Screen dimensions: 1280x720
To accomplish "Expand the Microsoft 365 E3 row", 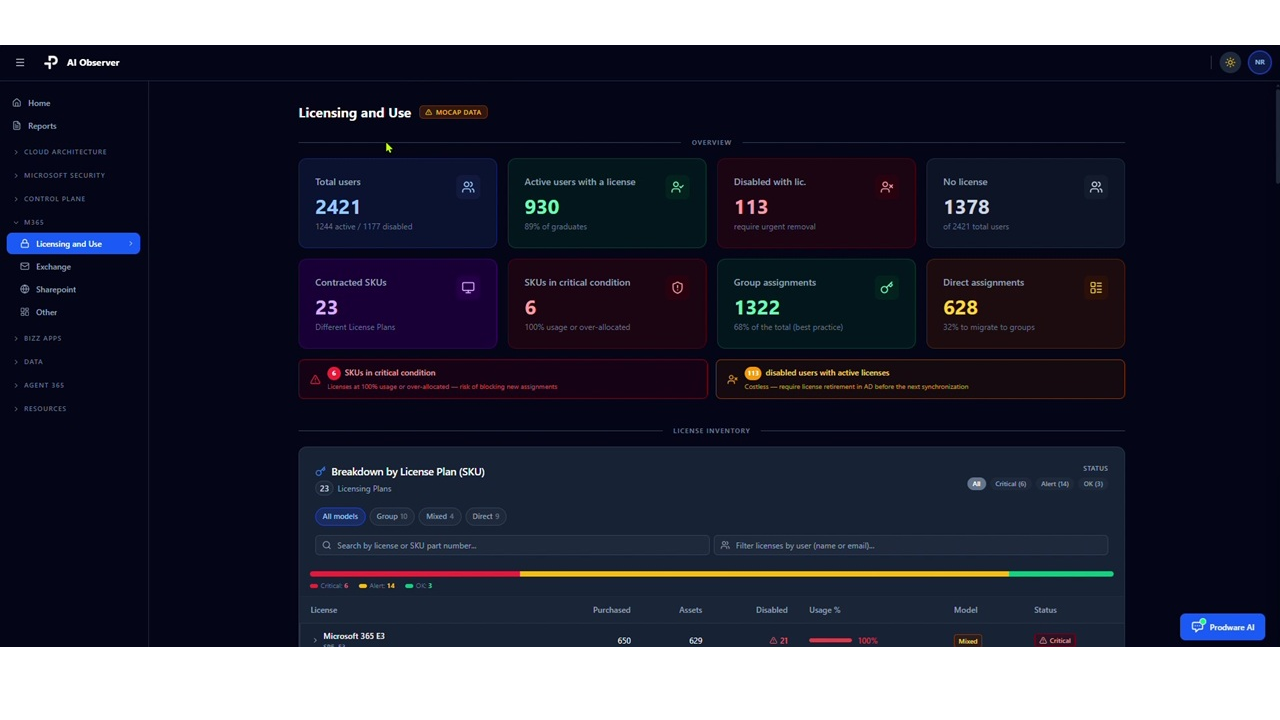I will tap(315, 640).
